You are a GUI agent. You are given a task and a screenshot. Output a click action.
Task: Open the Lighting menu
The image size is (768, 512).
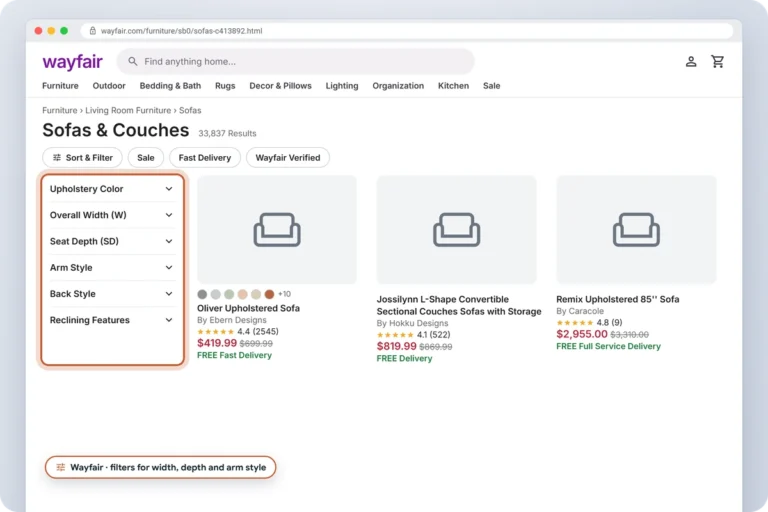[x=342, y=86]
